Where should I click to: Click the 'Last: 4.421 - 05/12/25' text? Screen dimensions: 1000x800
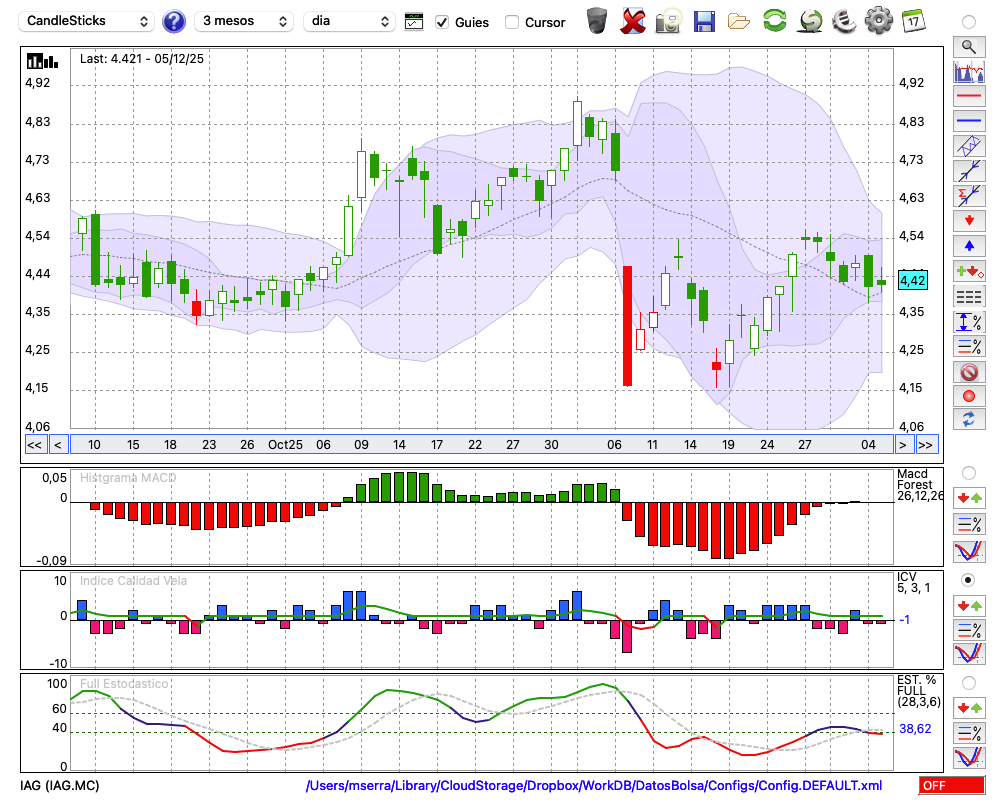pos(142,59)
